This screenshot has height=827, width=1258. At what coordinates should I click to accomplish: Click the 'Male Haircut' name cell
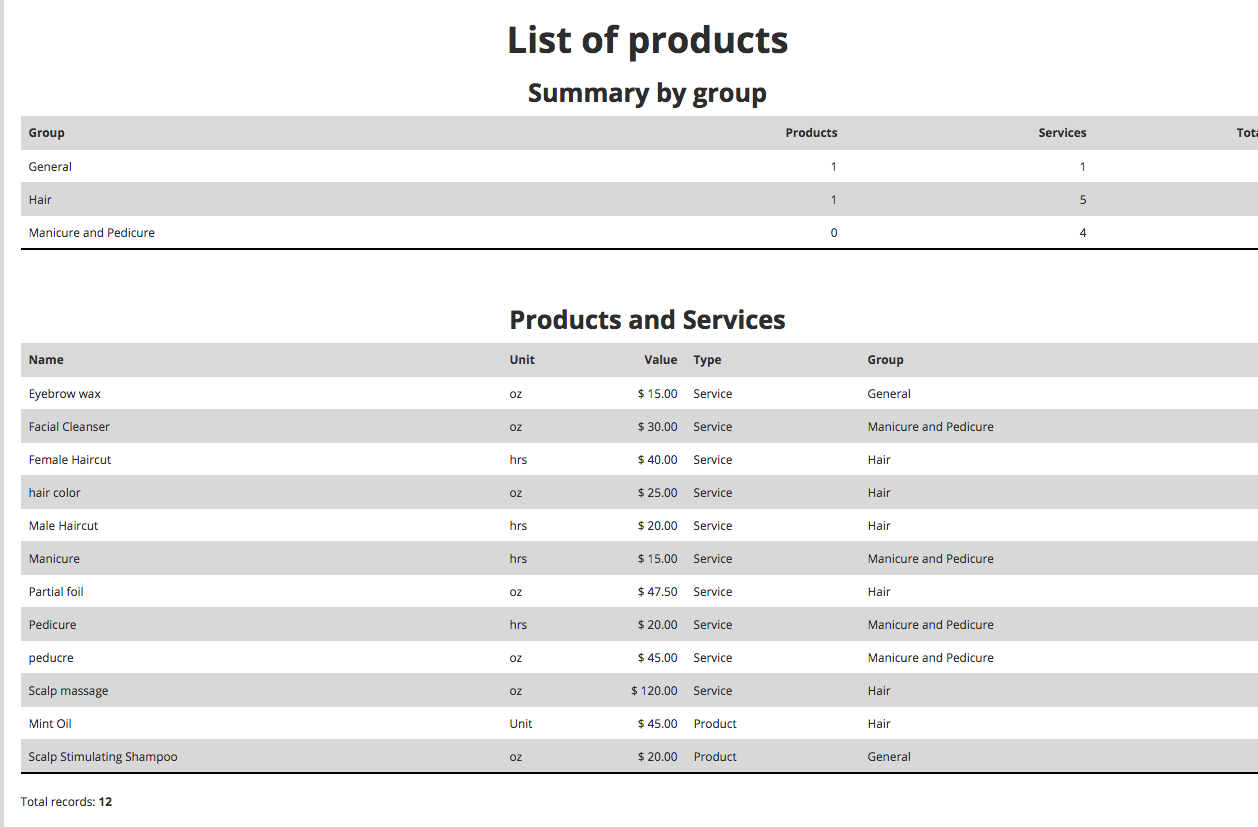tap(64, 526)
